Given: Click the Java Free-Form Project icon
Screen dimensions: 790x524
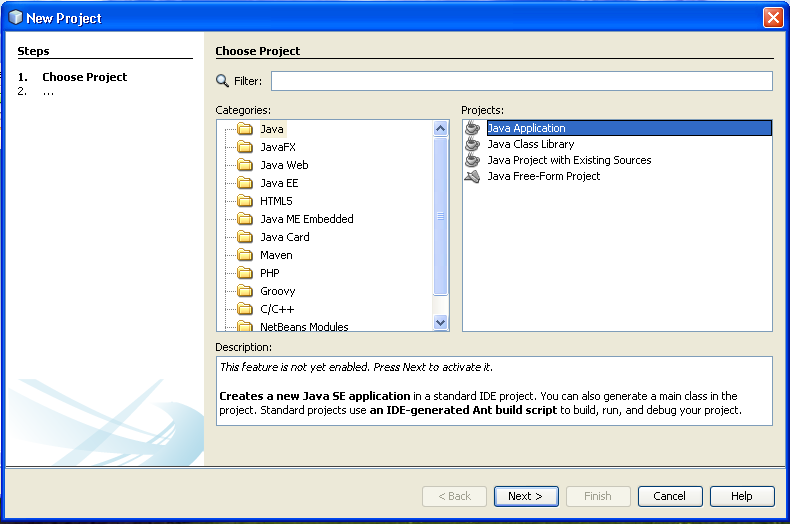Looking at the screenshot, I should (x=473, y=176).
